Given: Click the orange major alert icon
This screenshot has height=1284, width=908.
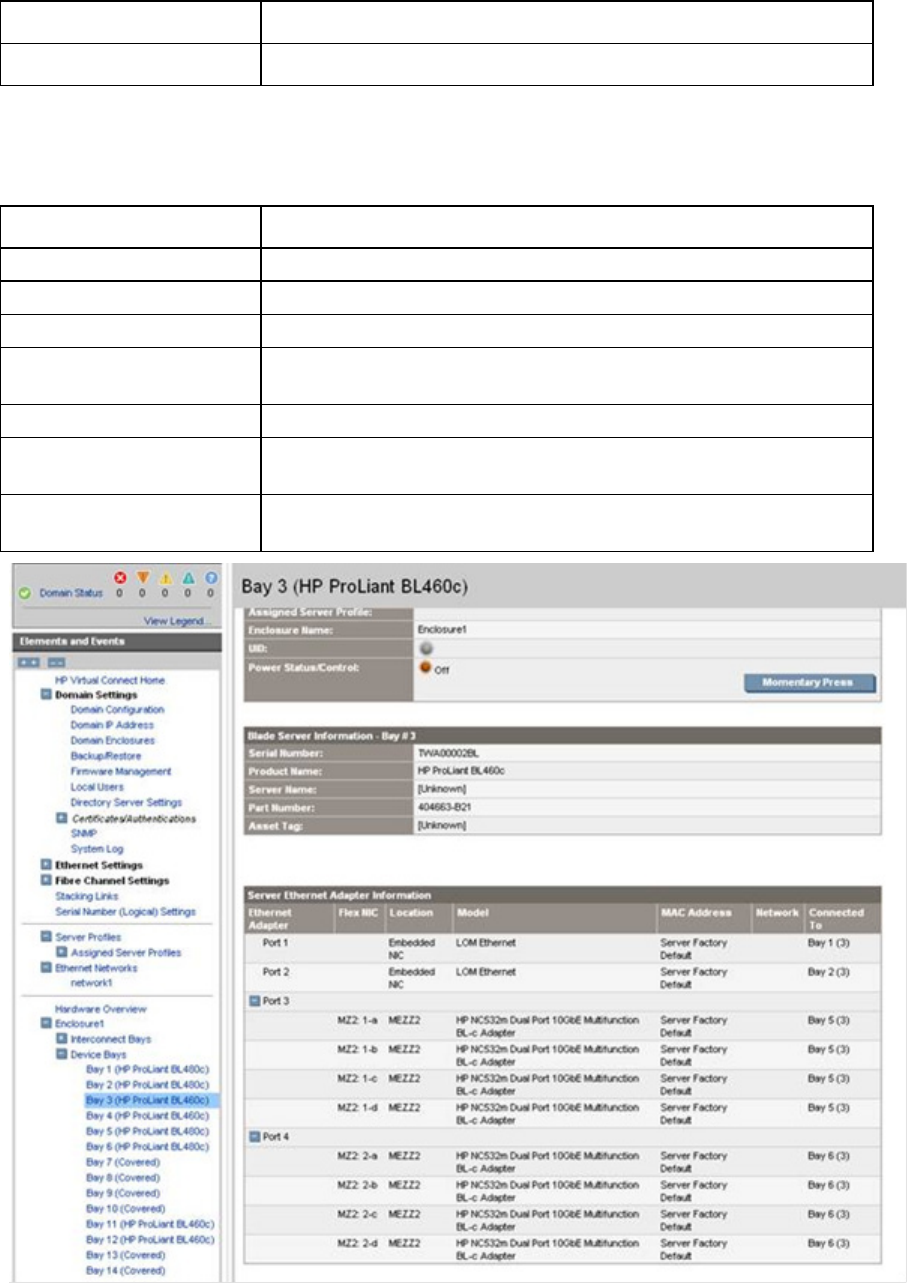Looking at the screenshot, I should click(143, 576).
